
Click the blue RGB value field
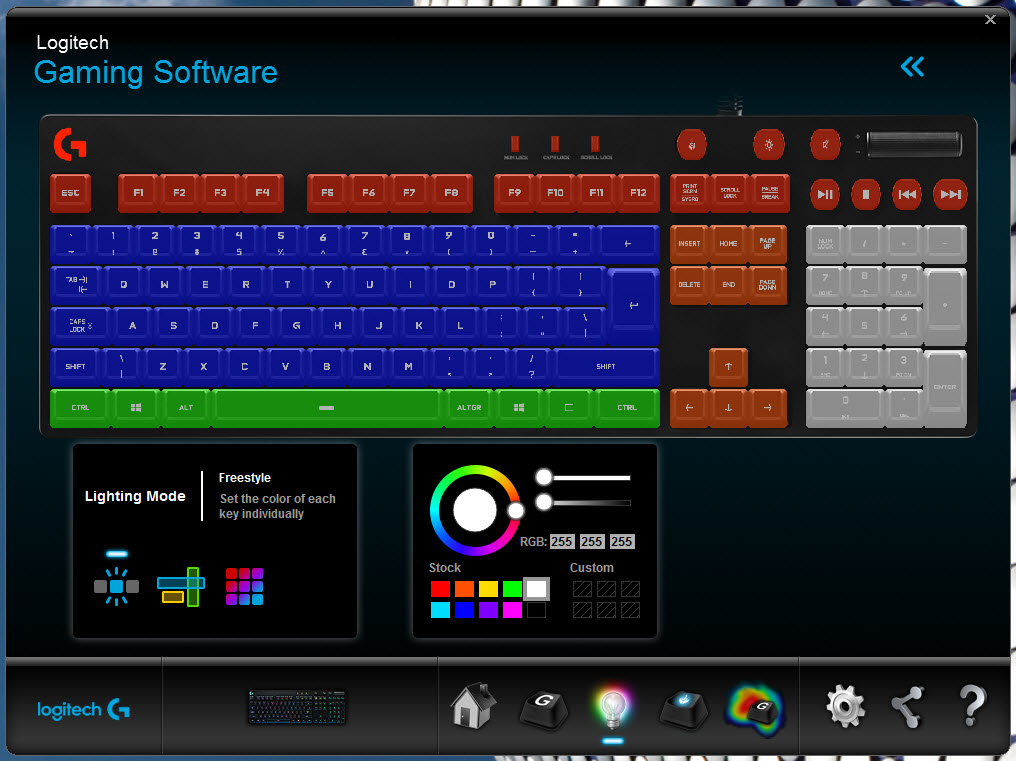coord(621,542)
